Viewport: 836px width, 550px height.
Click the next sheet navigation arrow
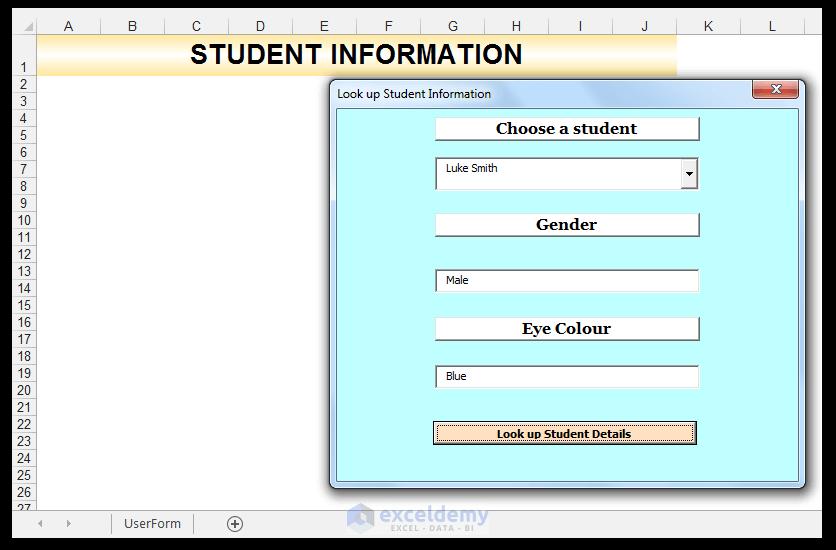pos(68,524)
